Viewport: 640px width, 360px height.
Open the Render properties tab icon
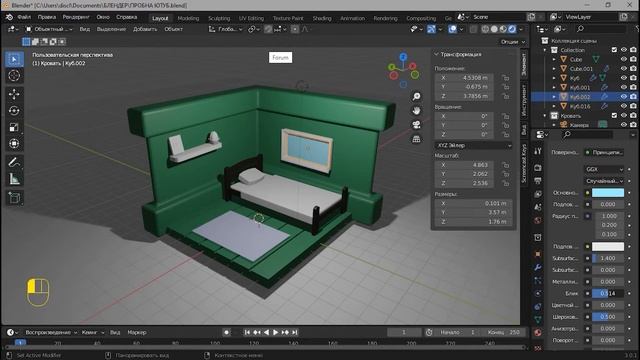tap(538, 168)
